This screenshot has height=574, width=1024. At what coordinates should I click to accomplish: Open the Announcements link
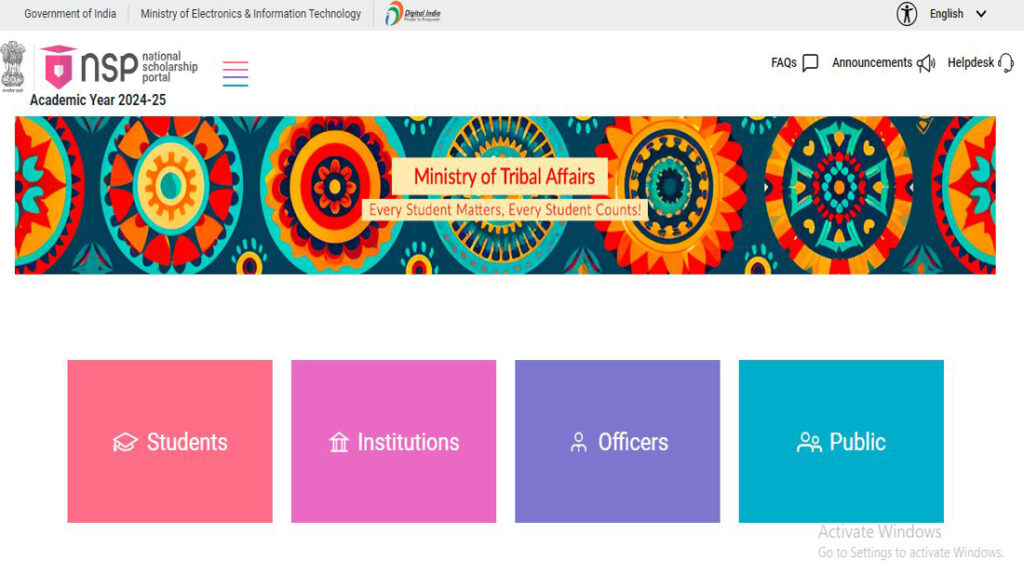pyautogui.click(x=872, y=63)
